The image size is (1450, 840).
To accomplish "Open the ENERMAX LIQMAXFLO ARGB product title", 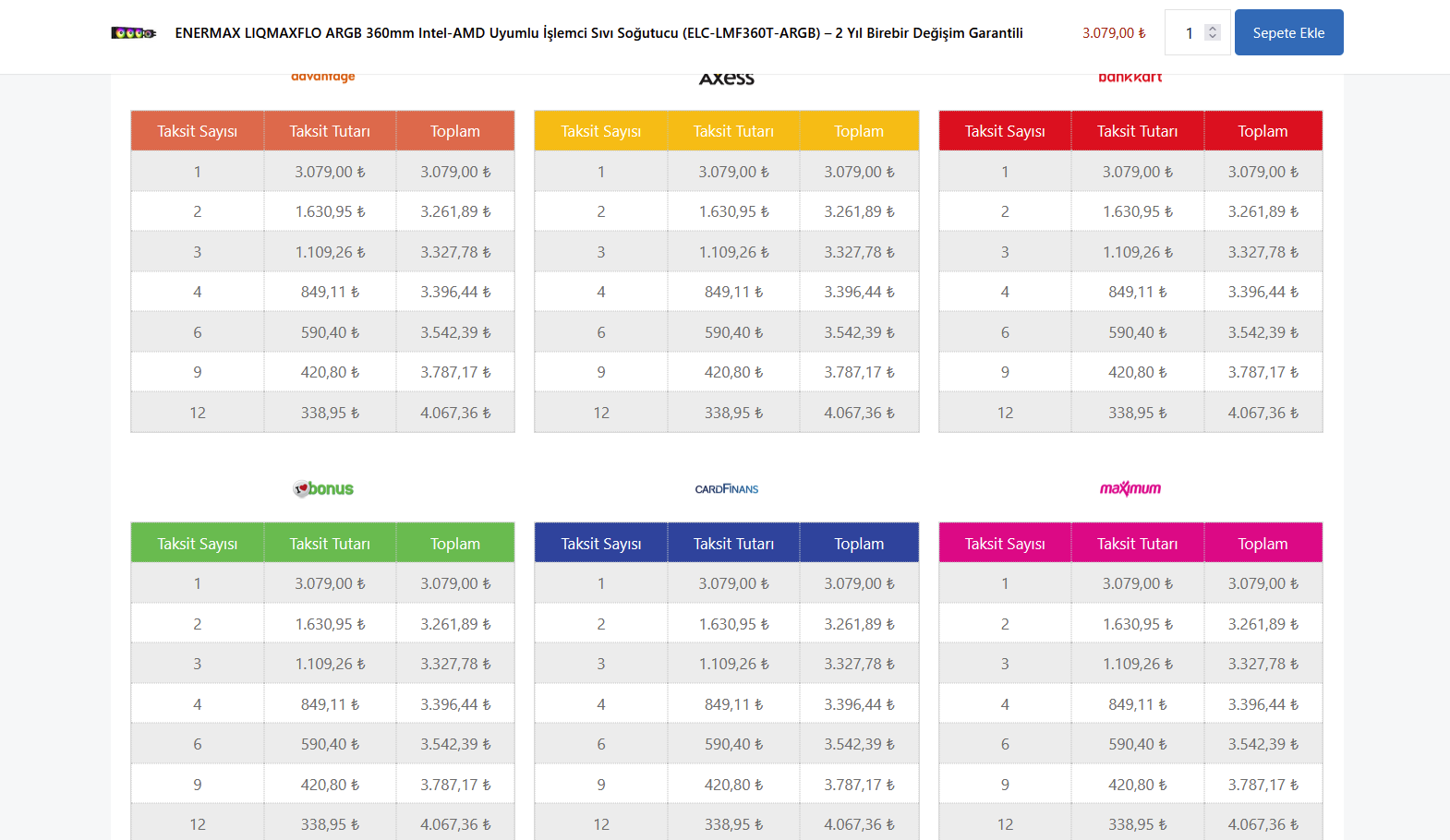I will (598, 33).
